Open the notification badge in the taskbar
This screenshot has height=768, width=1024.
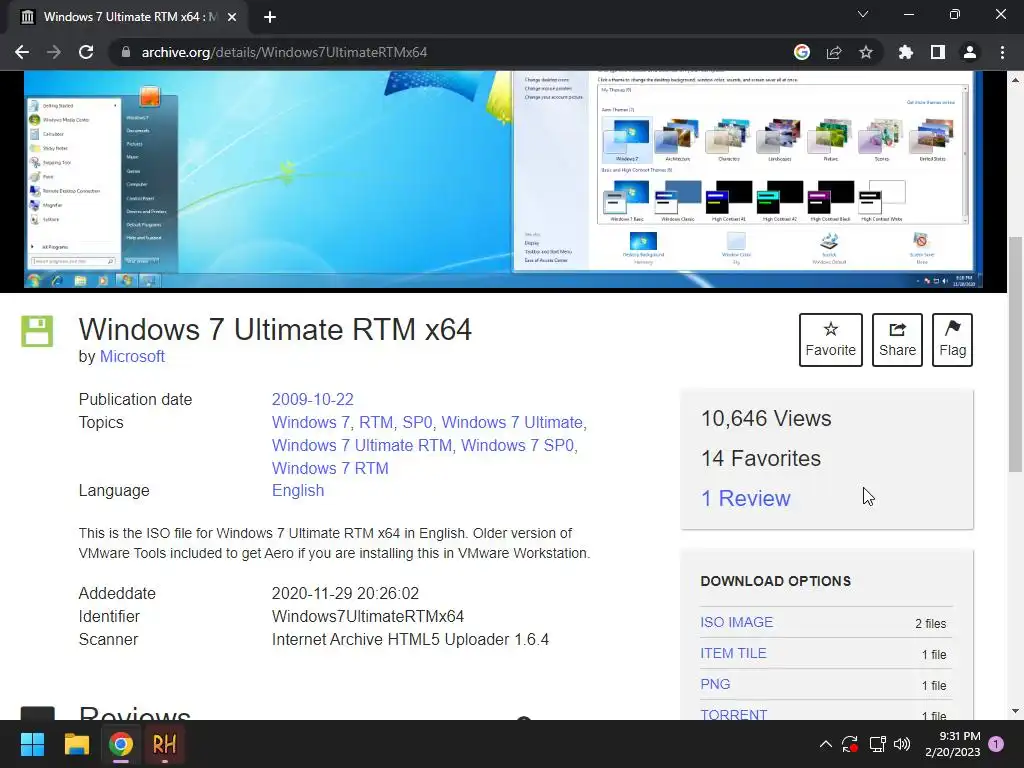(996, 744)
